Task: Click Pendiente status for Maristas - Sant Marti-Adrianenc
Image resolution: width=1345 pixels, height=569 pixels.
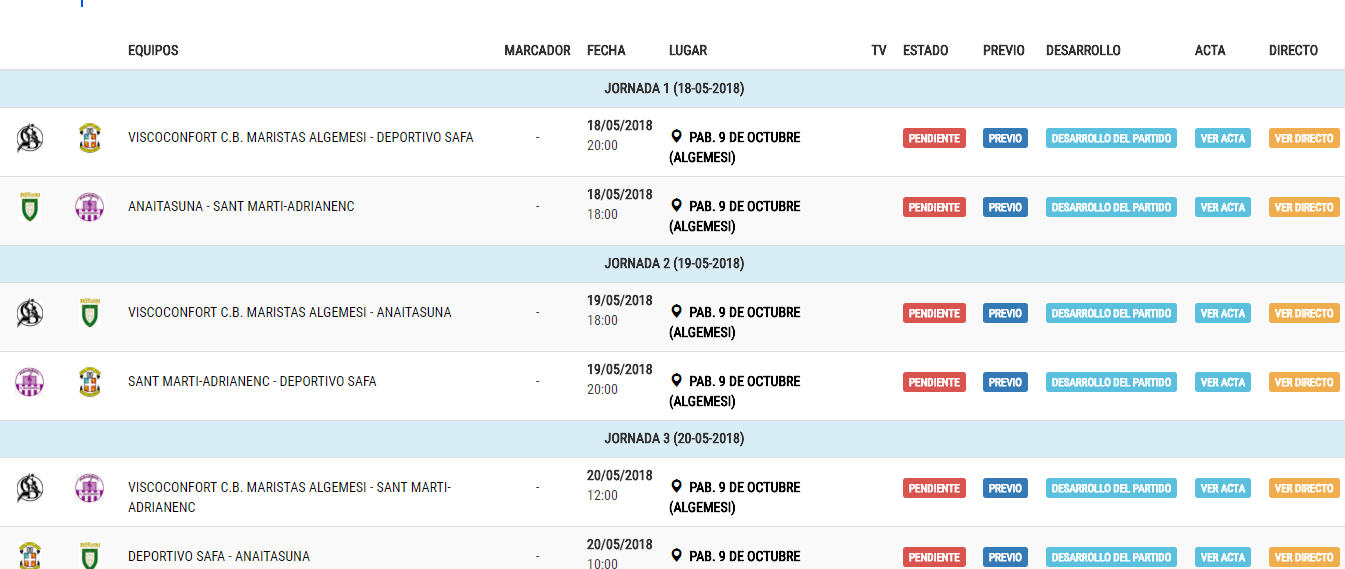Action: pyautogui.click(x=934, y=488)
